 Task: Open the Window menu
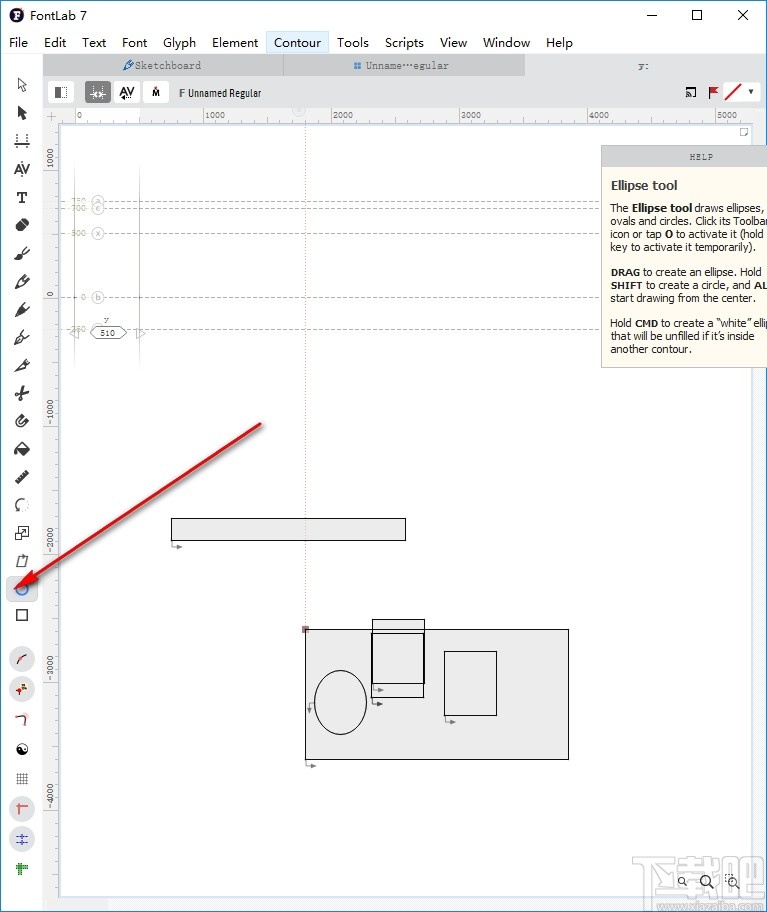tap(506, 42)
